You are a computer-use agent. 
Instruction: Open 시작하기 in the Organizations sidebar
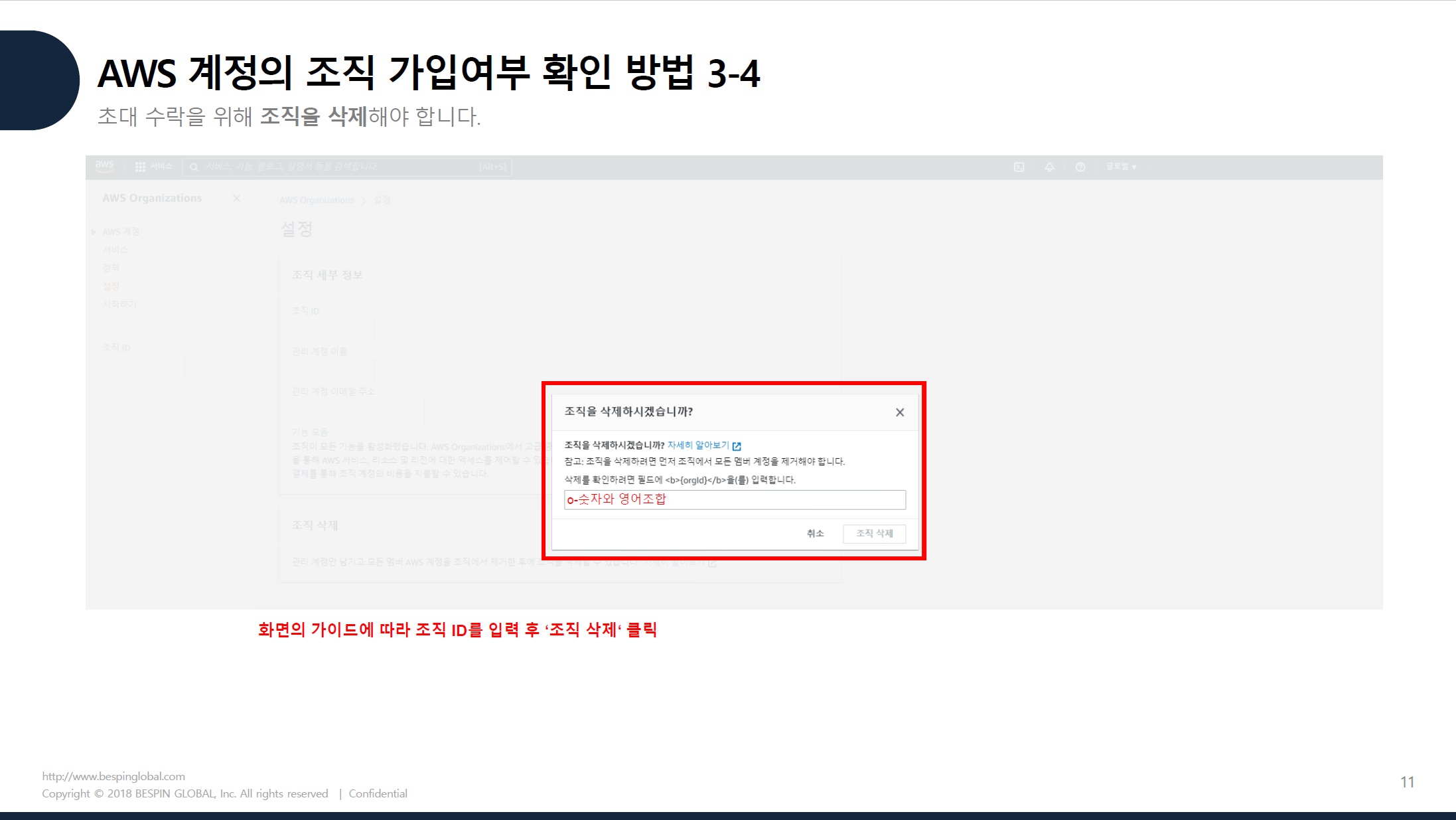(119, 305)
